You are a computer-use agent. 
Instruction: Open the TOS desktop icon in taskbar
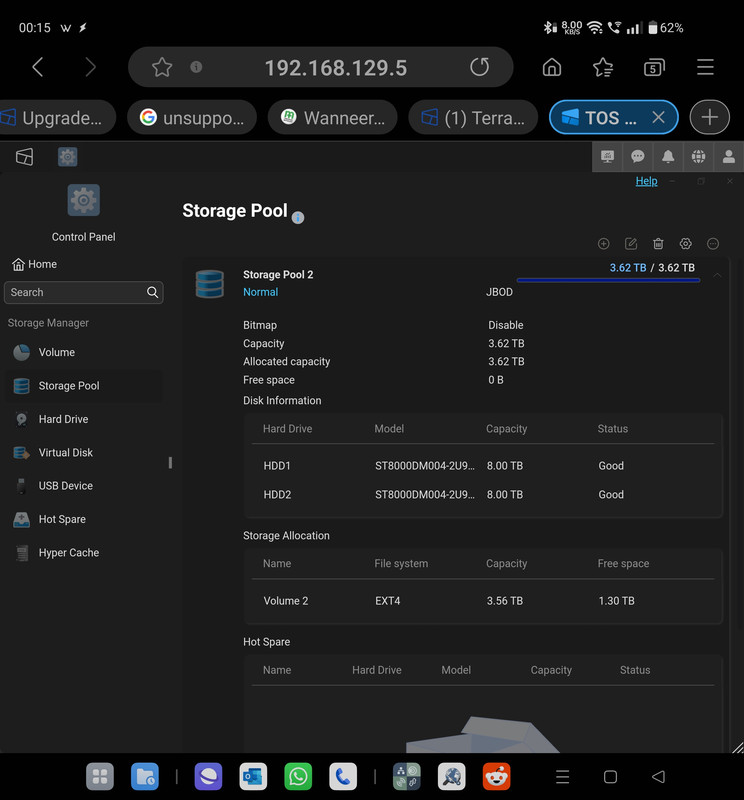point(24,157)
